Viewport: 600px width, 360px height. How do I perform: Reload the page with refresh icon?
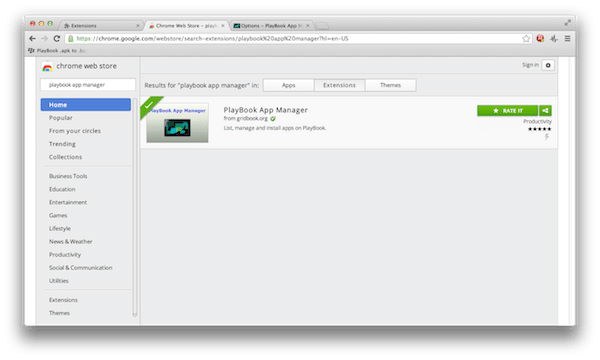(57, 39)
